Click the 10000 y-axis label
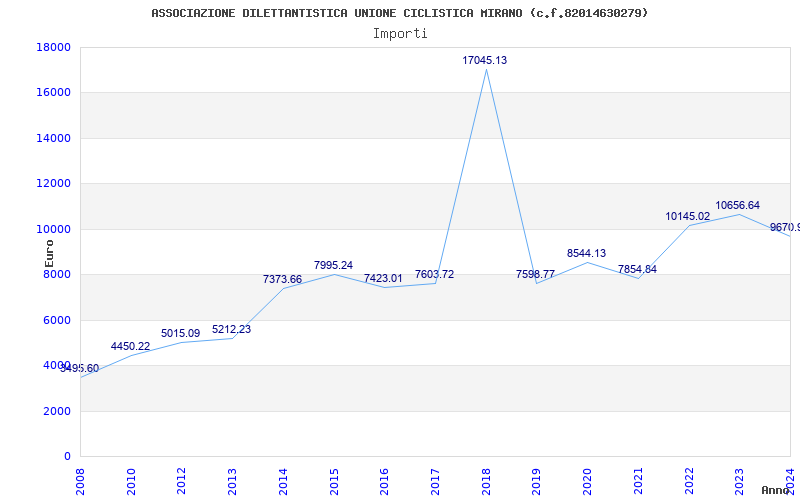The height and width of the screenshot is (500, 800). click(54, 229)
